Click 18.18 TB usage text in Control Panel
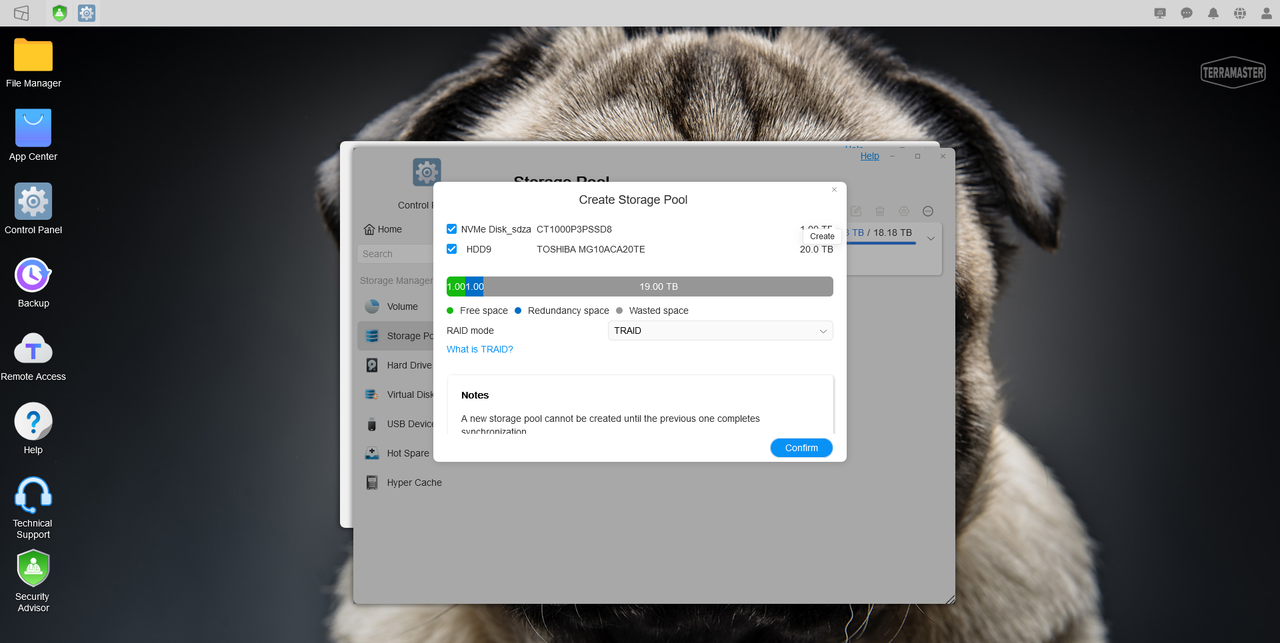 893,232
